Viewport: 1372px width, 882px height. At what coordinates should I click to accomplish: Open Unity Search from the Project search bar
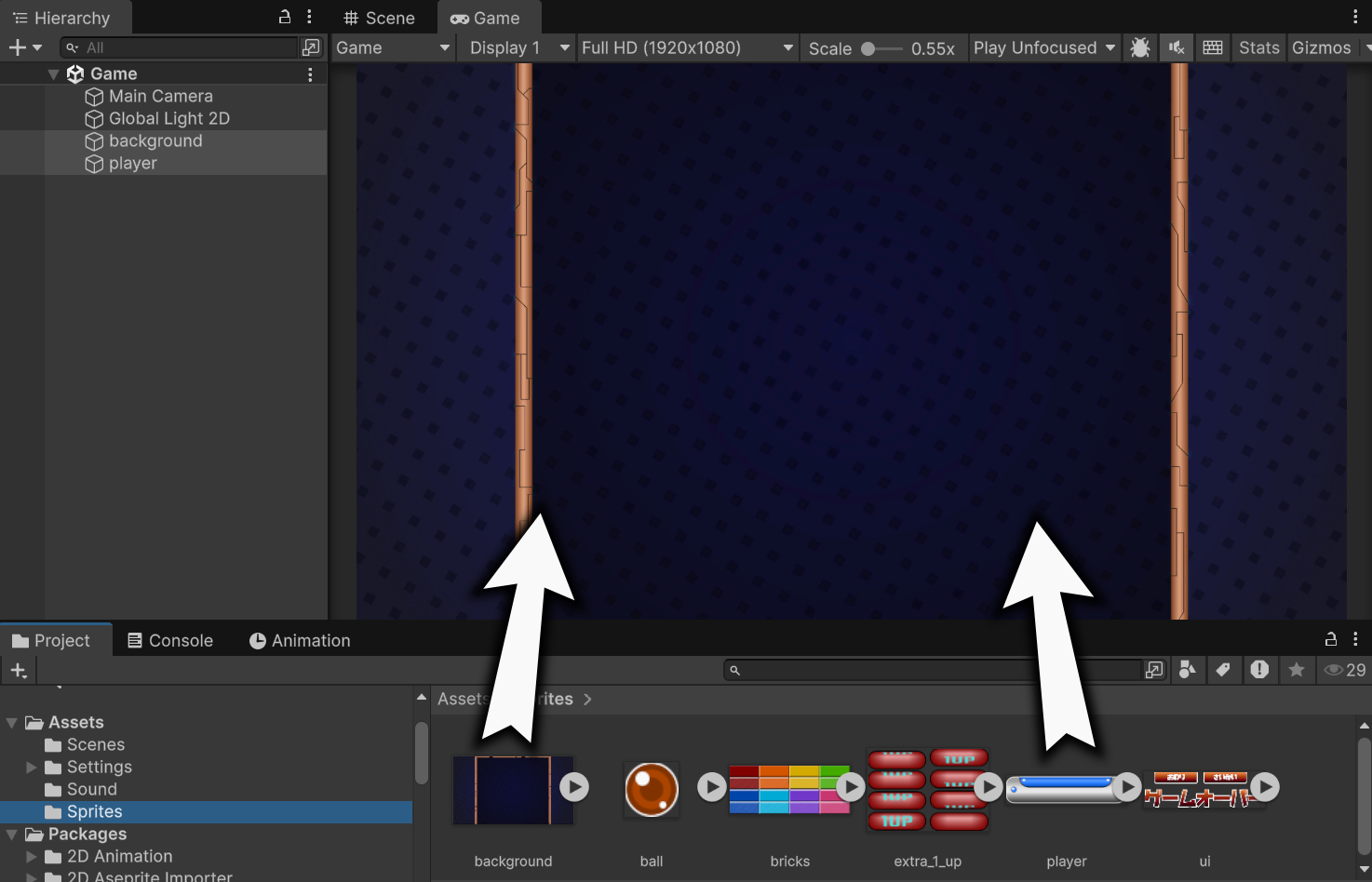coord(1154,670)
